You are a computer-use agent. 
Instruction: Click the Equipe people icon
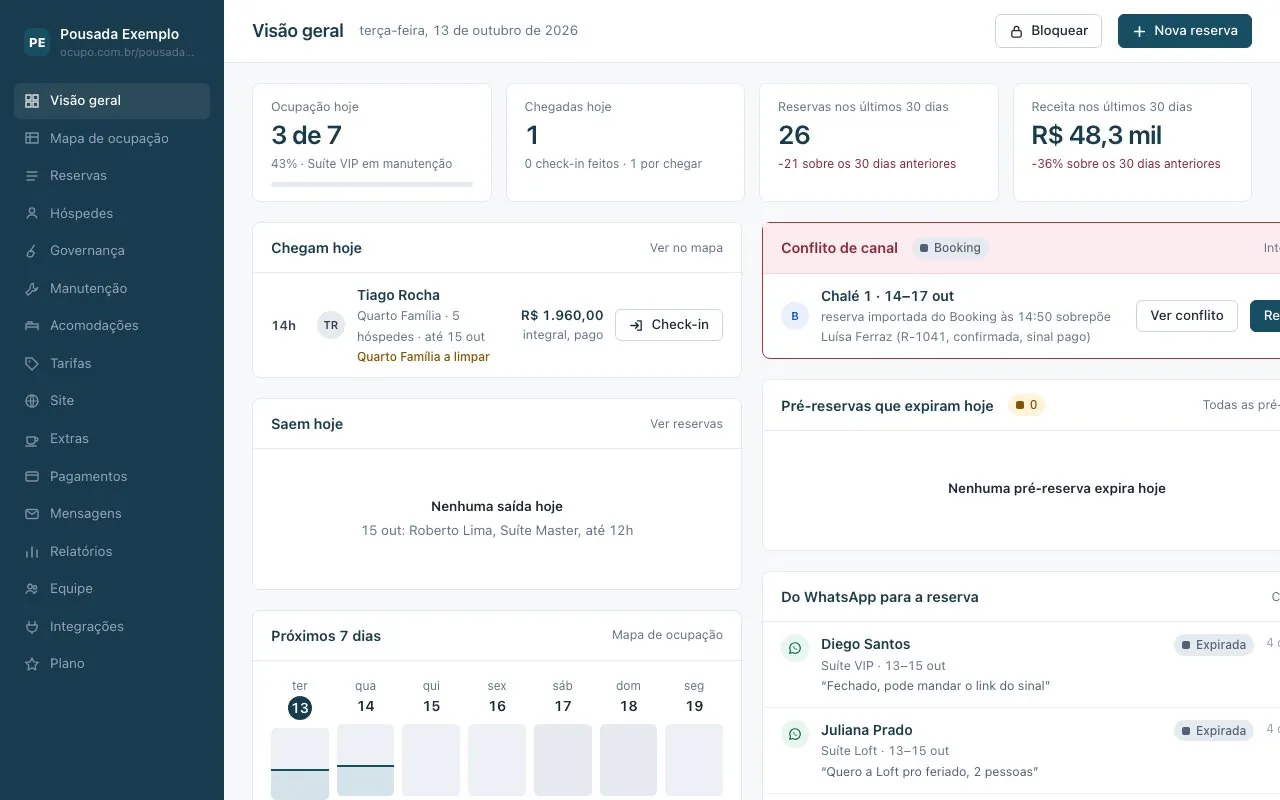click(x=32, y=589)
